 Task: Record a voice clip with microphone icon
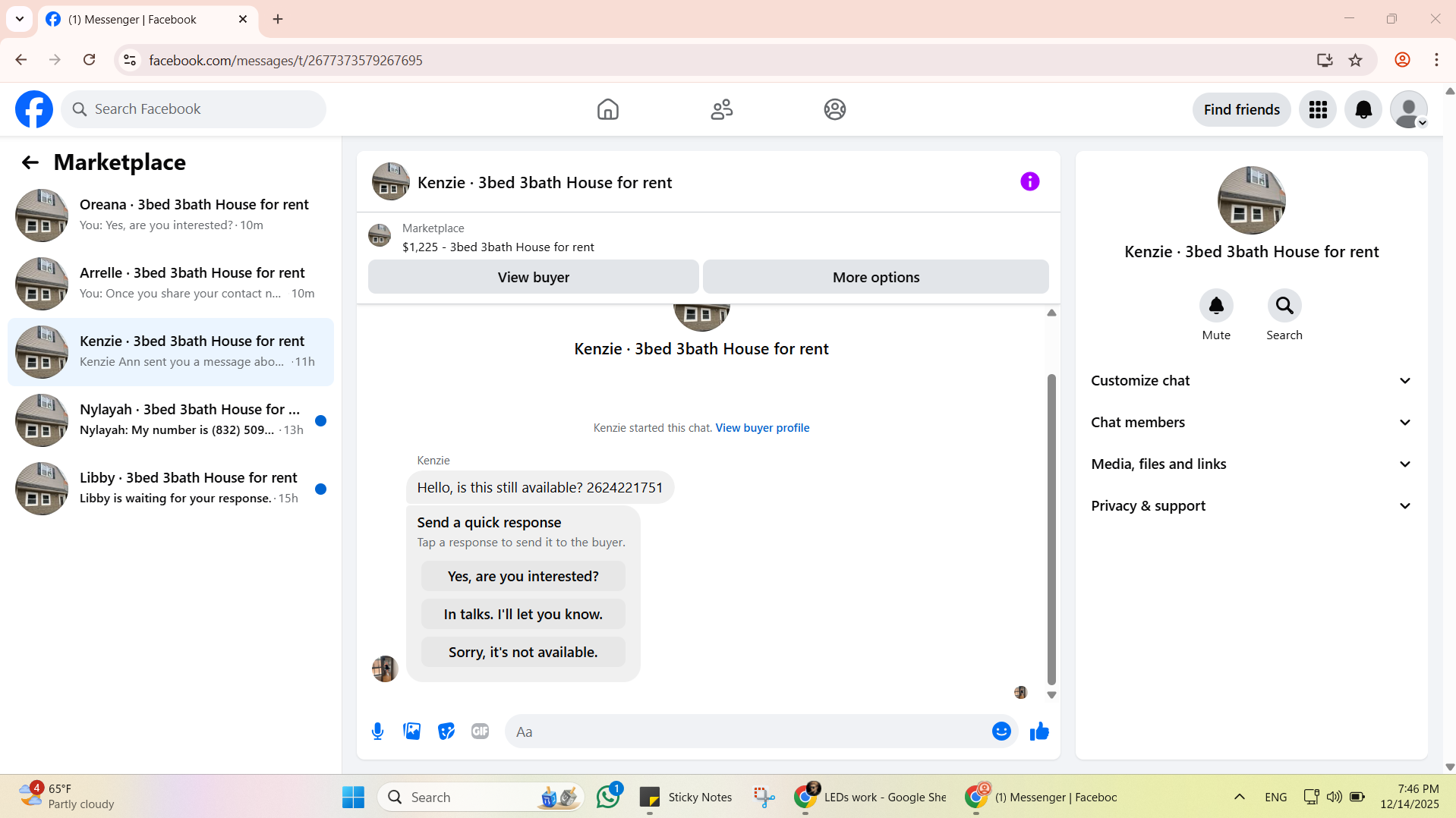(377, 731)
